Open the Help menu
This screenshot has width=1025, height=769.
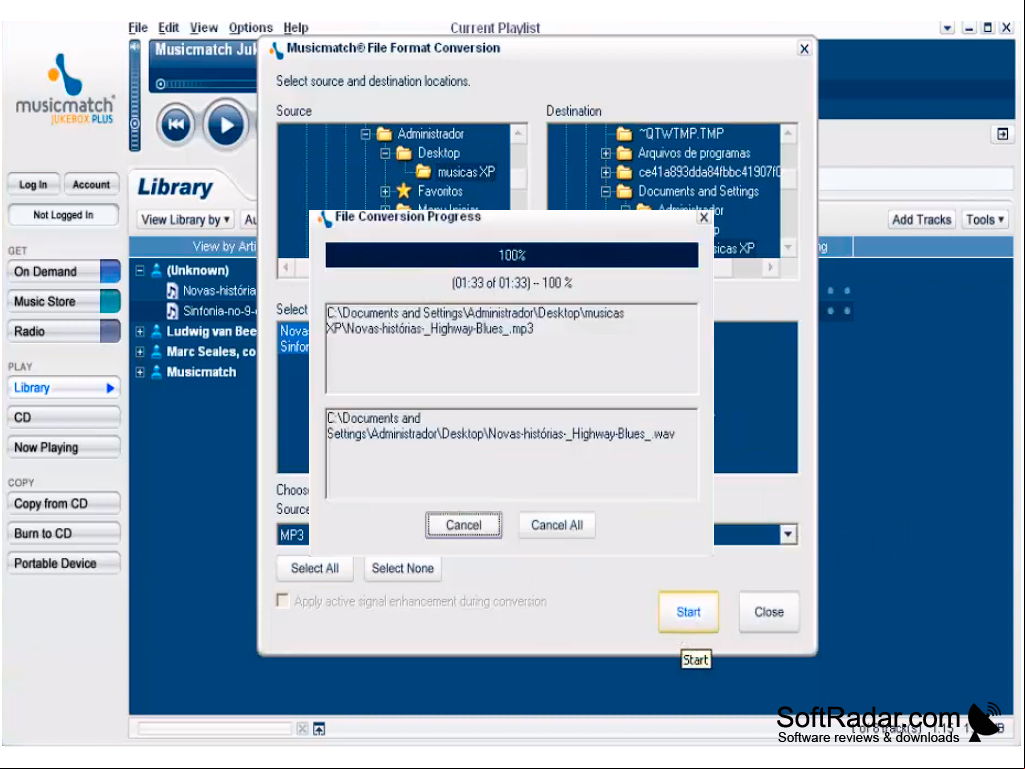click(295, 27)
